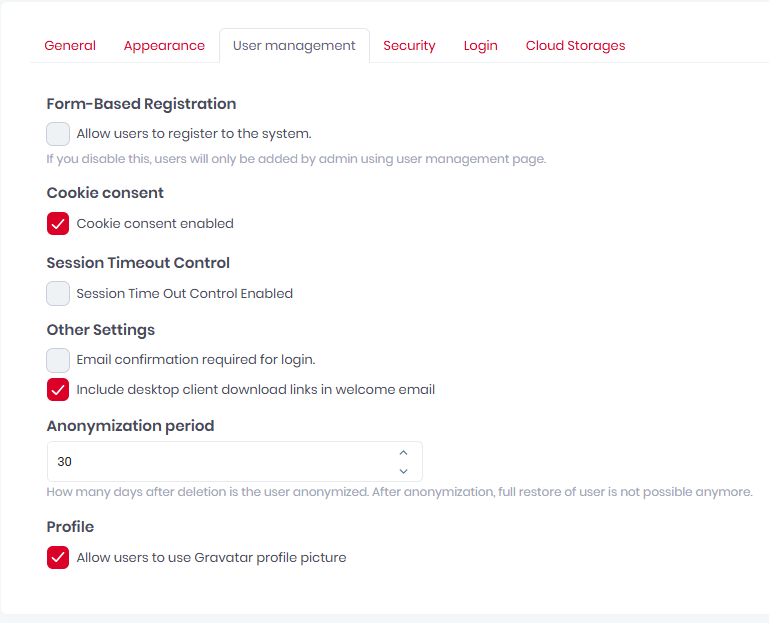Click 'Allow users to register to the system' text
Viewport: 769px width, 623px height.
[x=194, y=134]
